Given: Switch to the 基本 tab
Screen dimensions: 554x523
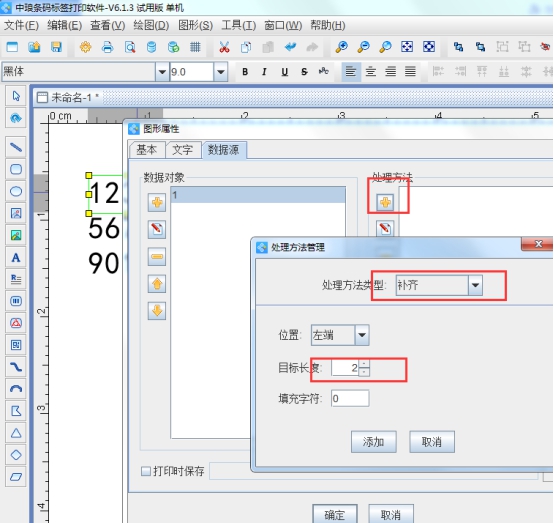Looking at the screenshot, I should (x=147, y=150).
